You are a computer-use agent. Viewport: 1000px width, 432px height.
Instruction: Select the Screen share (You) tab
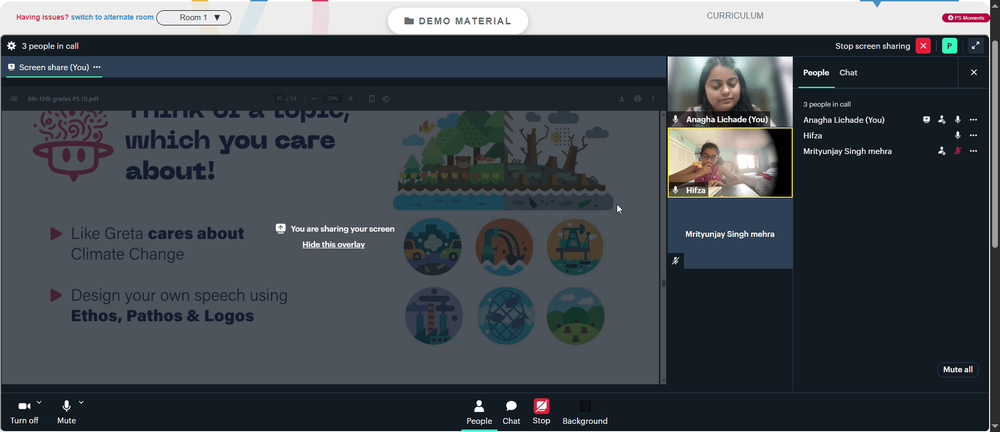54,67
